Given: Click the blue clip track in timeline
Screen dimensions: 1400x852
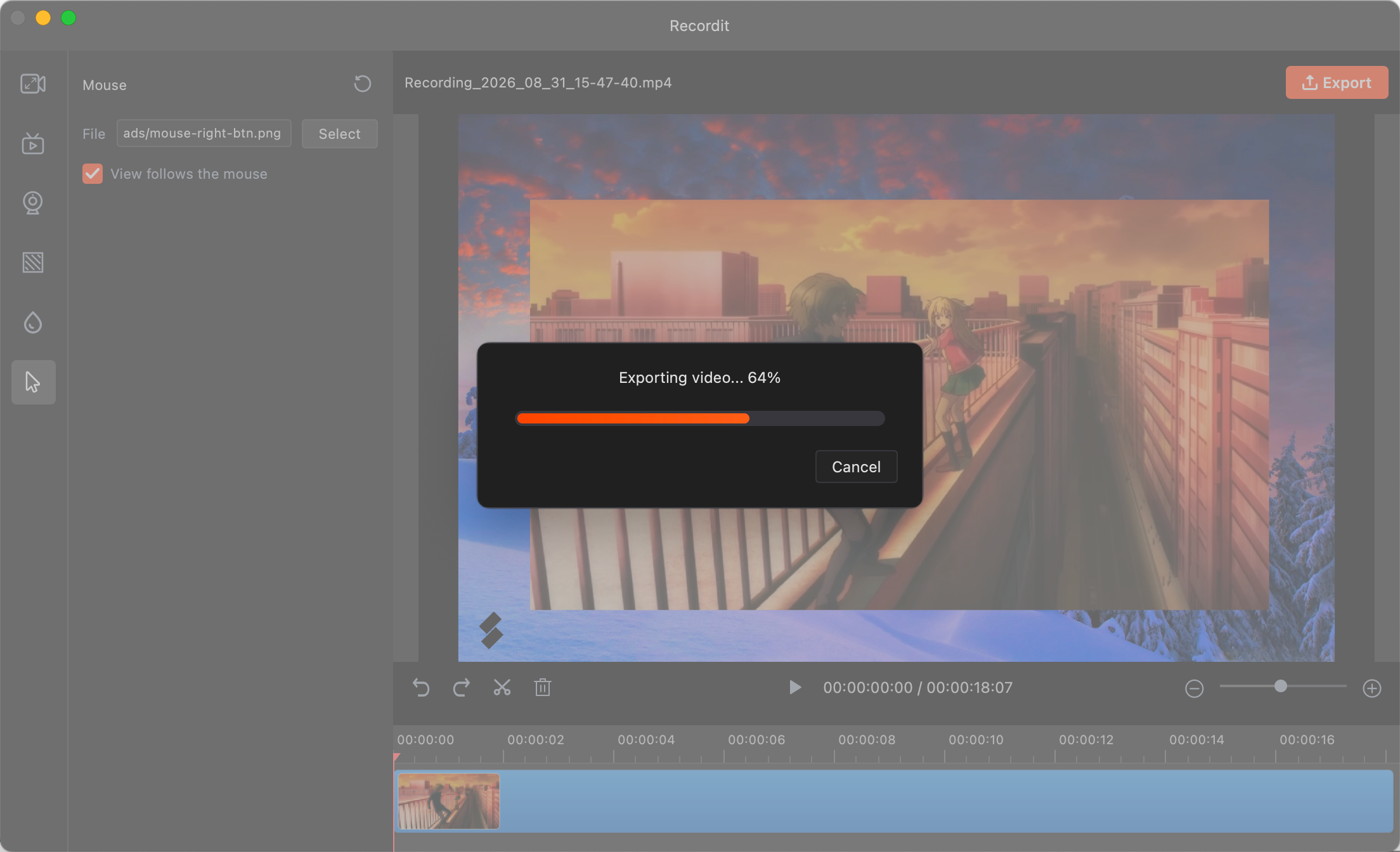Looking at the screenshot, I should click(894, 801).
